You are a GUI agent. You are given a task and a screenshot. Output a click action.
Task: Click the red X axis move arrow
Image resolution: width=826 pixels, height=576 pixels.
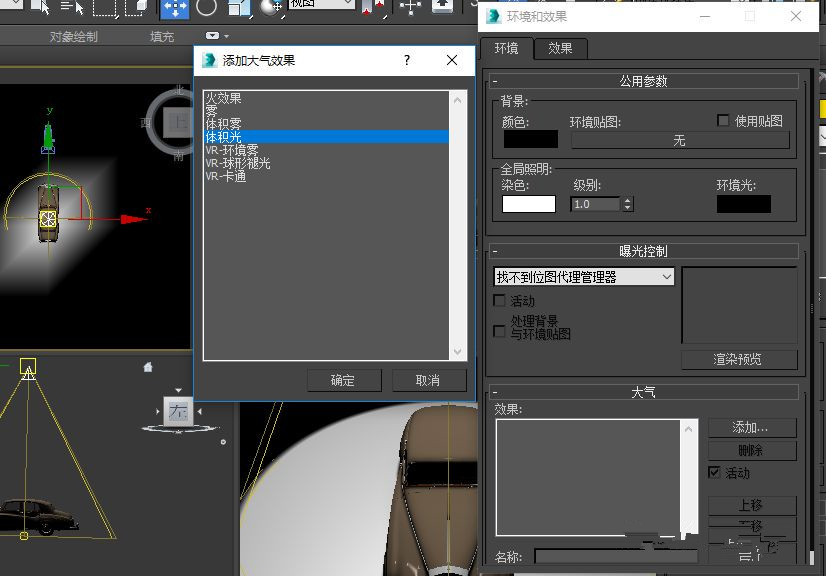[x=133, y=219]
